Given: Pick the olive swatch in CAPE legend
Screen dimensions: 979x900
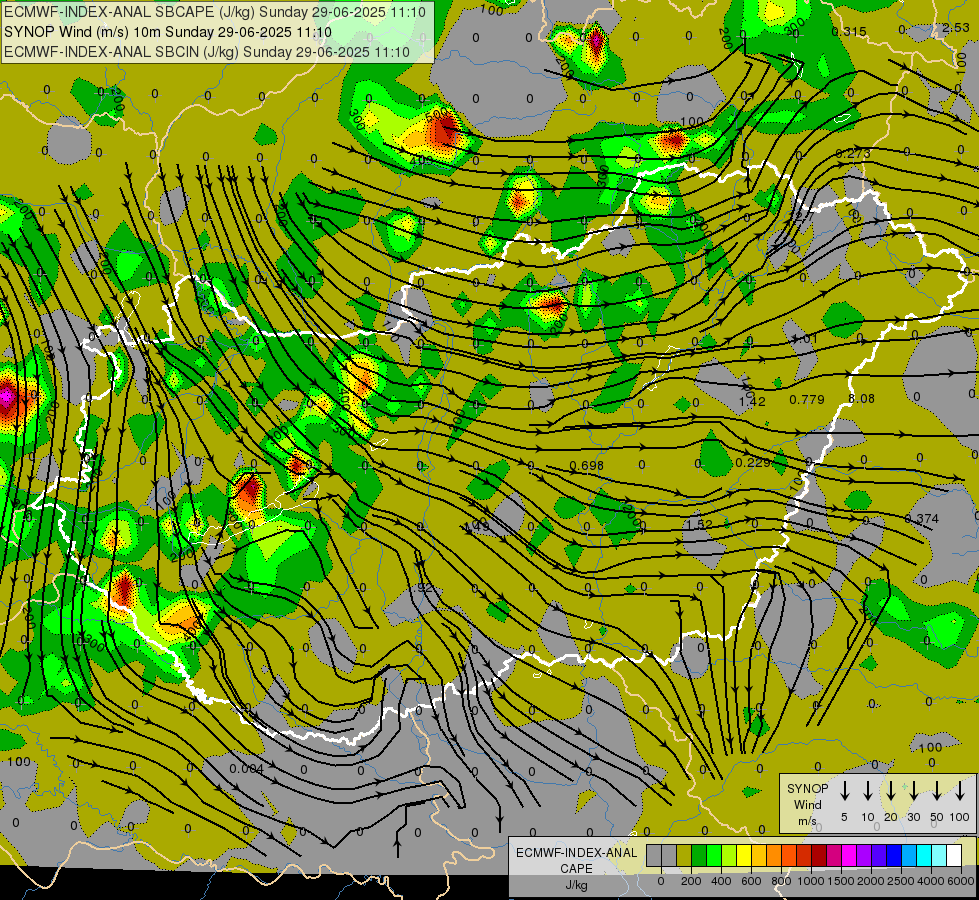Looking at the screenshot, I should tap(684, 855).
